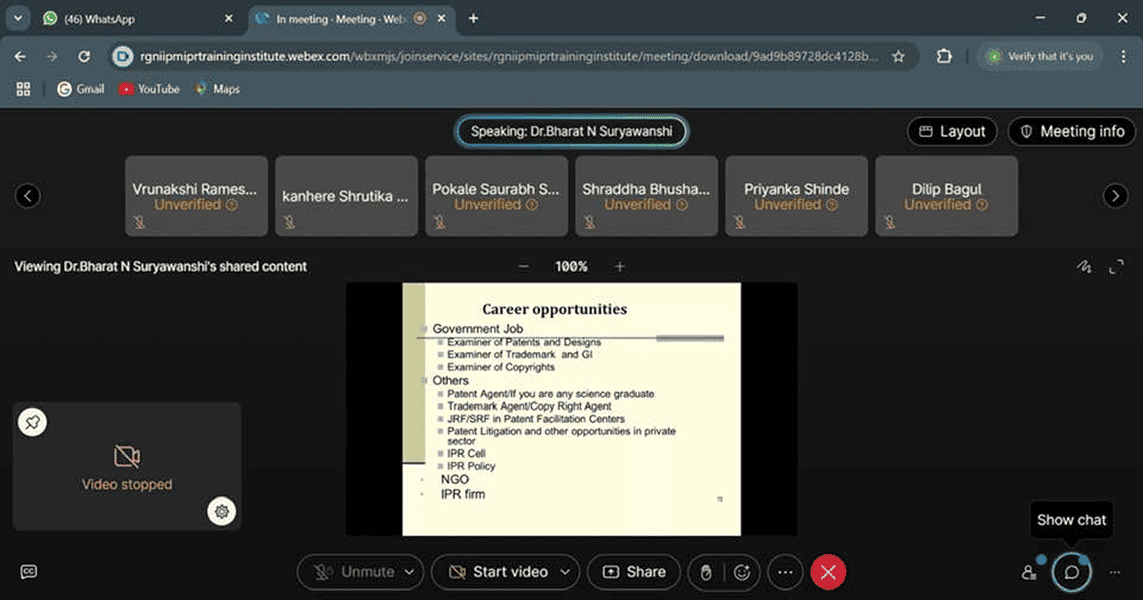Select Dilip Bagul participant tile

point(947,195)
